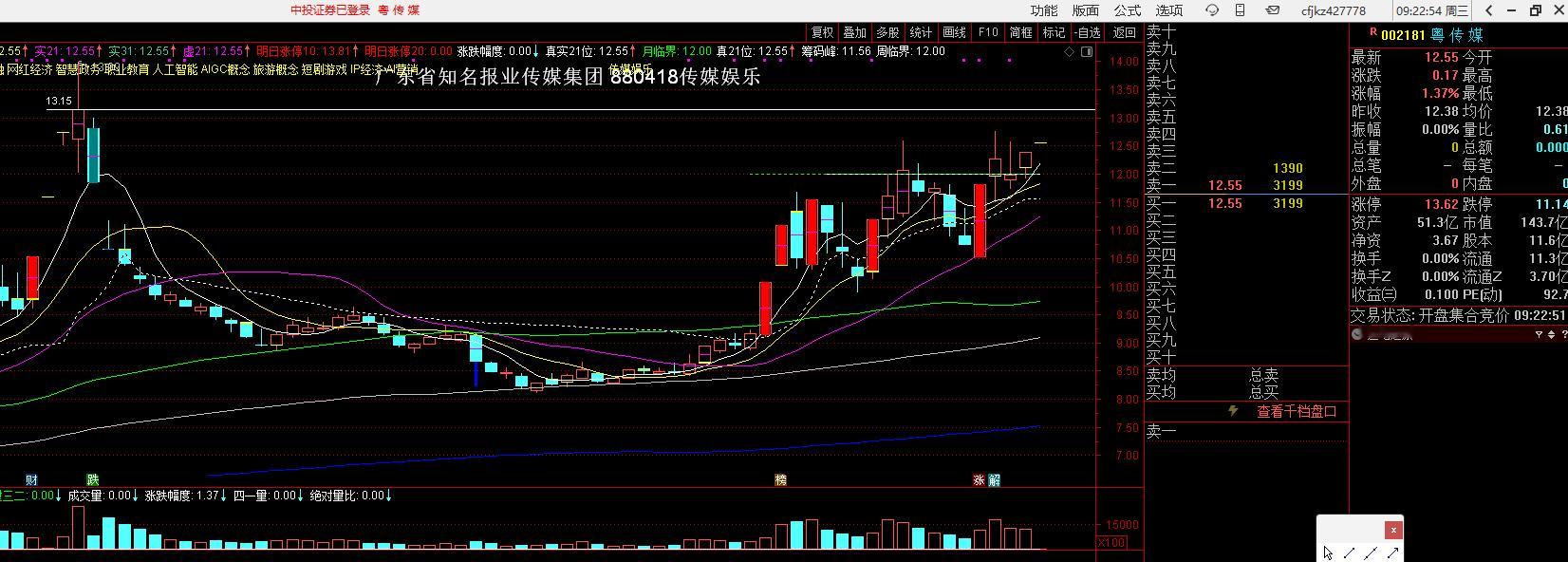This screenshot has height=562, width=1568.
Task: Click the mobile phone icon in title bar
Action: click(1240, 10)
